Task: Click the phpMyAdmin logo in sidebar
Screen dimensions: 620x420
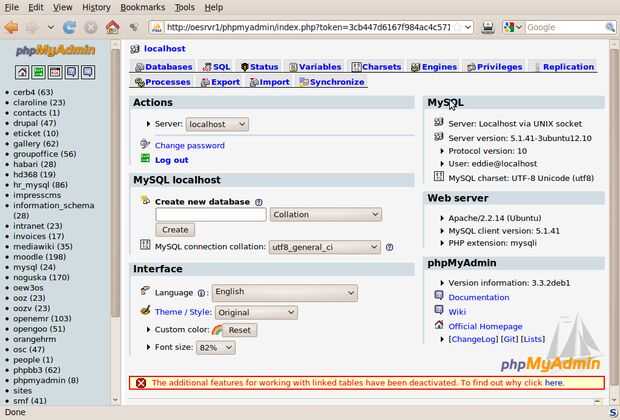Action: 55,50
